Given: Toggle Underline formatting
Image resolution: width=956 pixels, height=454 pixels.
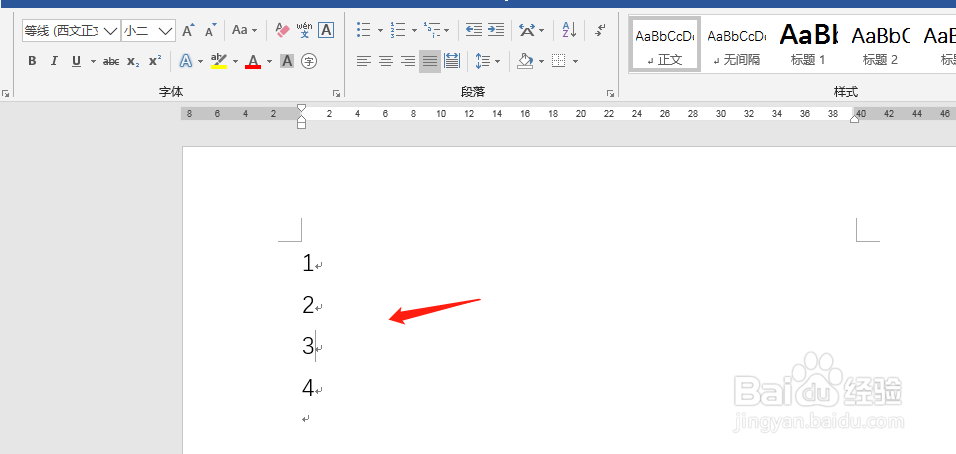Looking at the screenshot, I should click(76, 61).
